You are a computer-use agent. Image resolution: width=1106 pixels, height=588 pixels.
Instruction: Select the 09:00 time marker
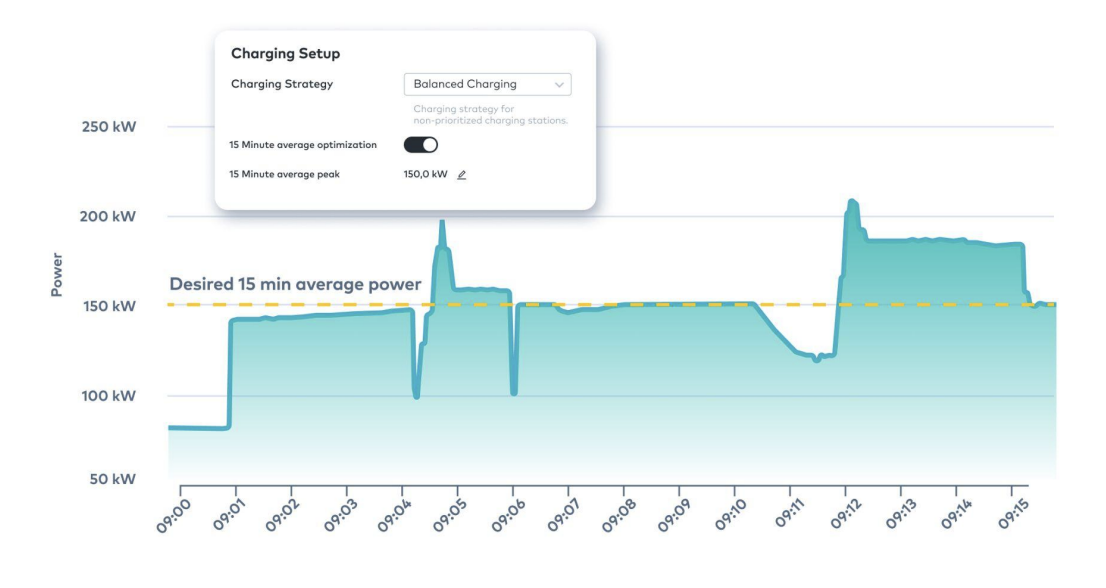click(173, 515)
